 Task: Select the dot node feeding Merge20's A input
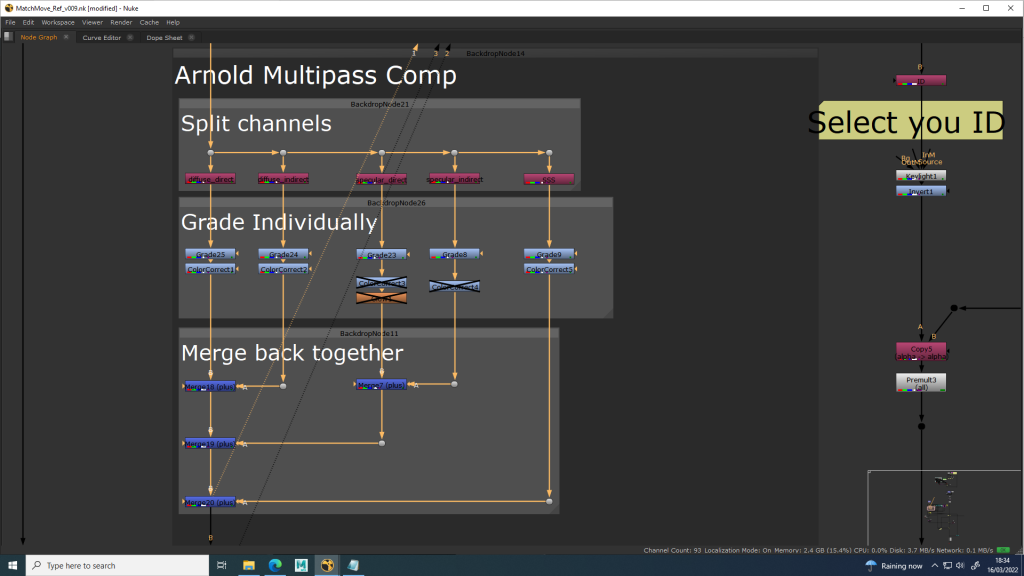click(549, 502)
